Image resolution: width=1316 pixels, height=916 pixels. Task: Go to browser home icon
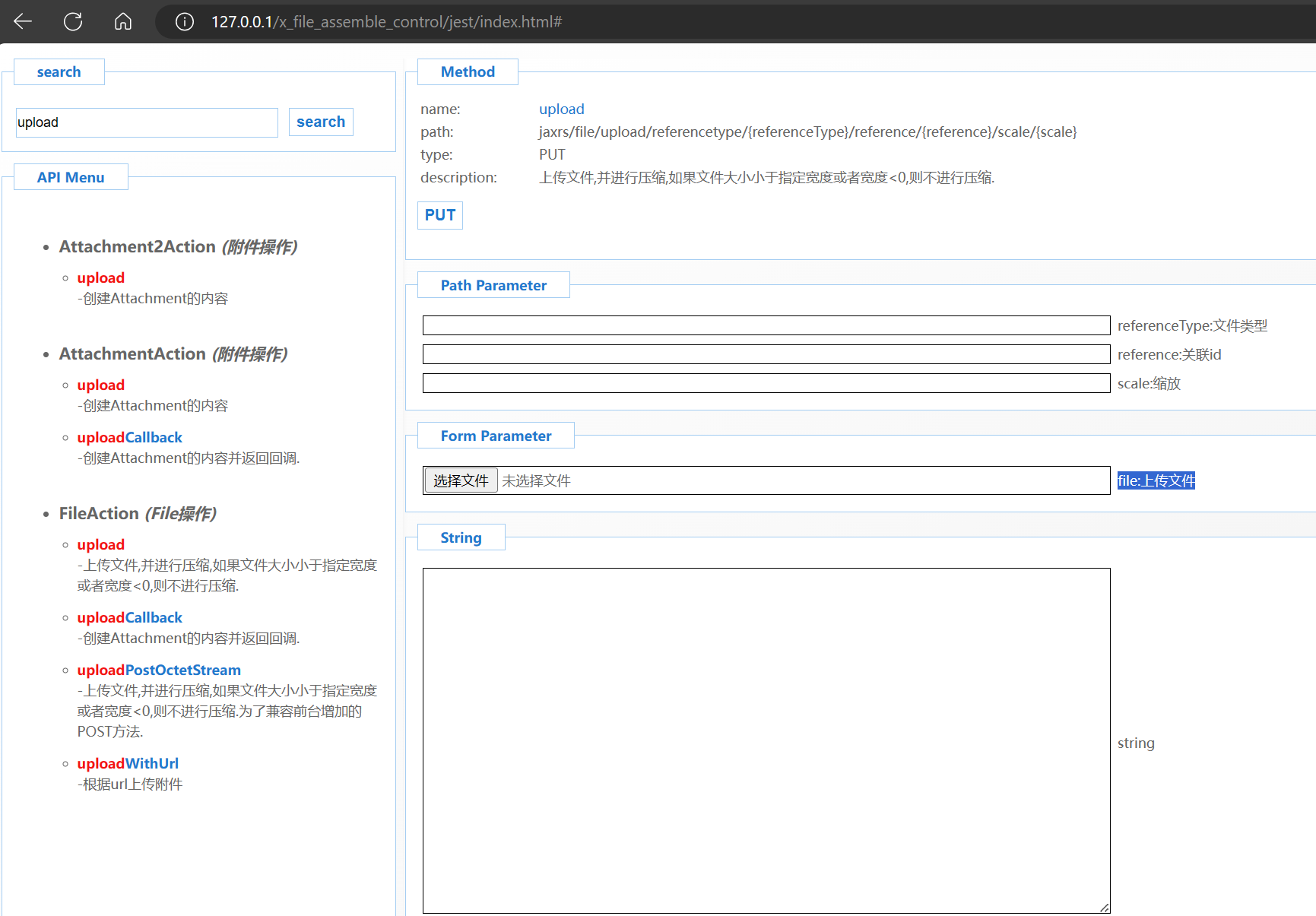(123, 21)
